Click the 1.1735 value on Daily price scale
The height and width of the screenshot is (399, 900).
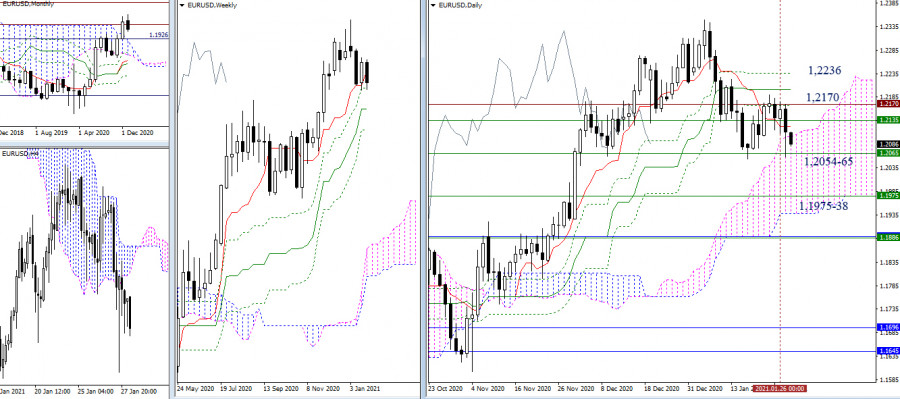tap(889, 309)
